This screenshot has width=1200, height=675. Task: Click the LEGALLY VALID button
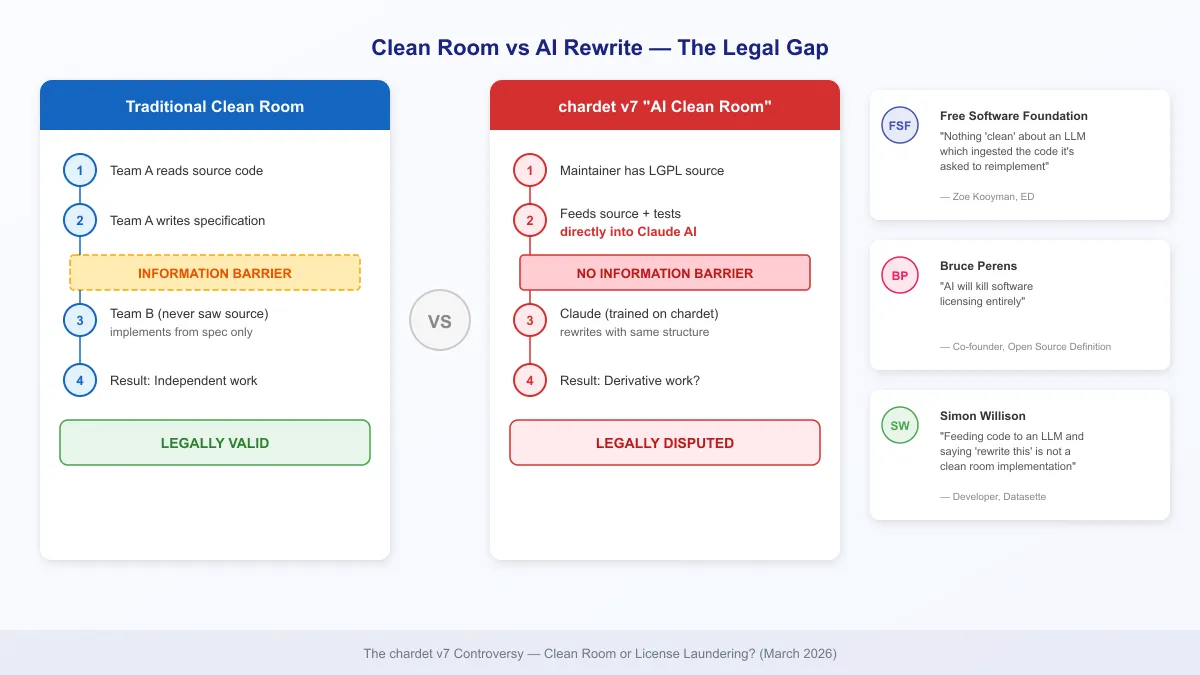215,442
